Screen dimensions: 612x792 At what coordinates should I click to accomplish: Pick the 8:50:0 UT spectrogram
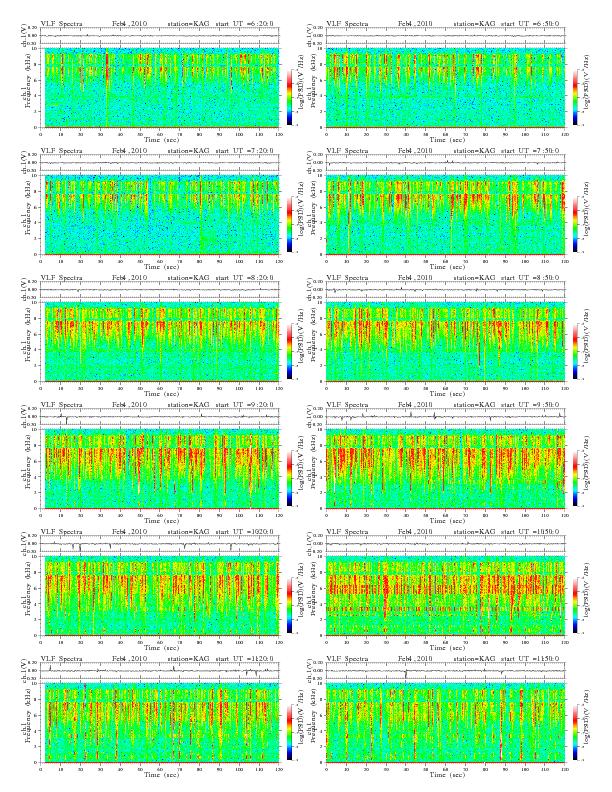tap(445, 342)
